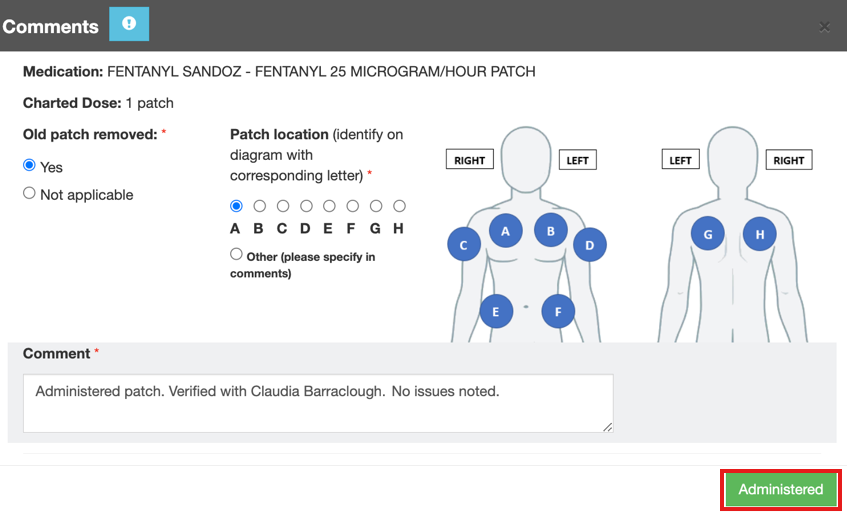847x512 pixels.
Task: Click abdomen circle E on front diagram
Action: coord(496,311)
